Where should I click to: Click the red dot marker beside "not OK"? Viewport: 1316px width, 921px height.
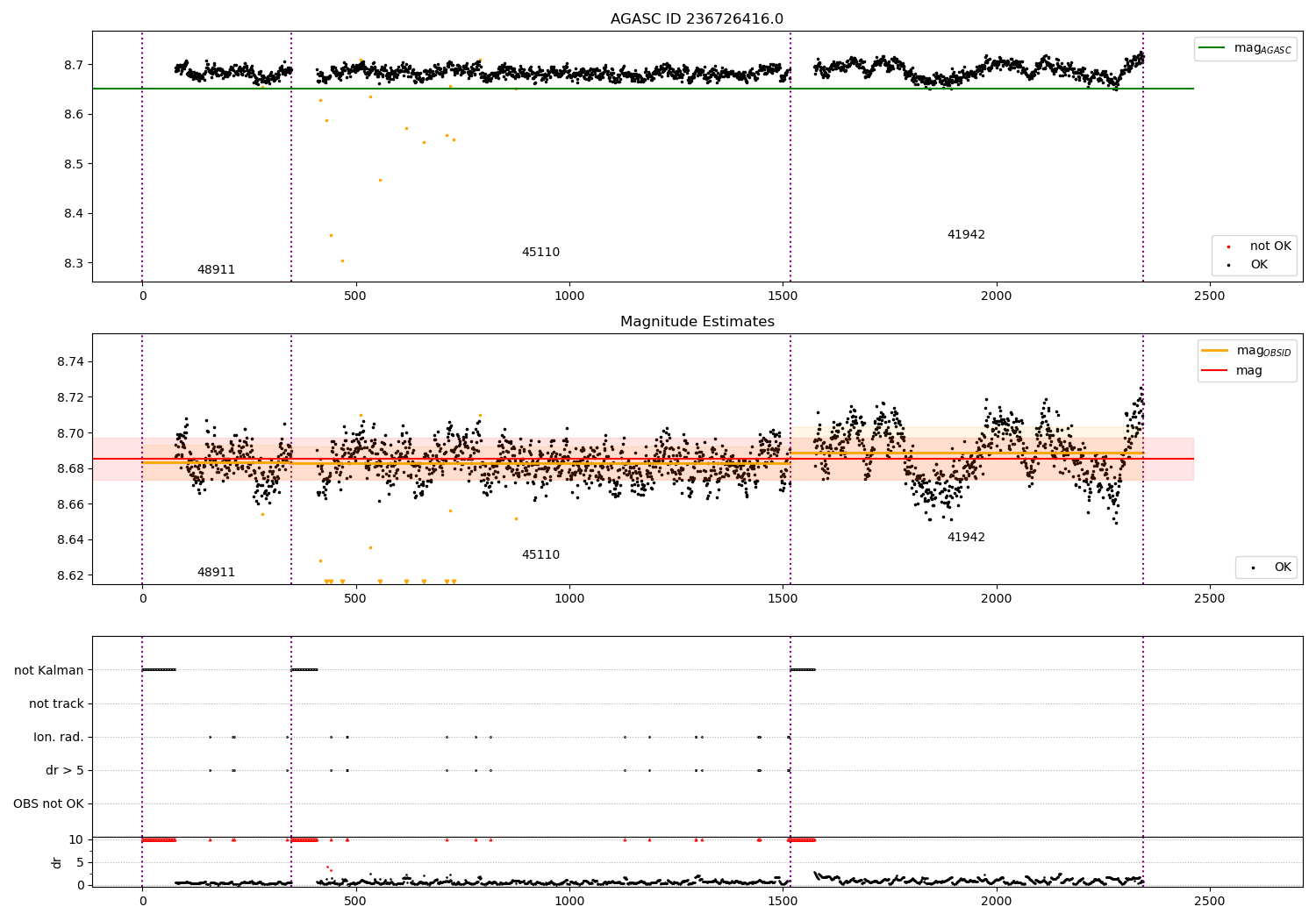(x=1228, y=247)
